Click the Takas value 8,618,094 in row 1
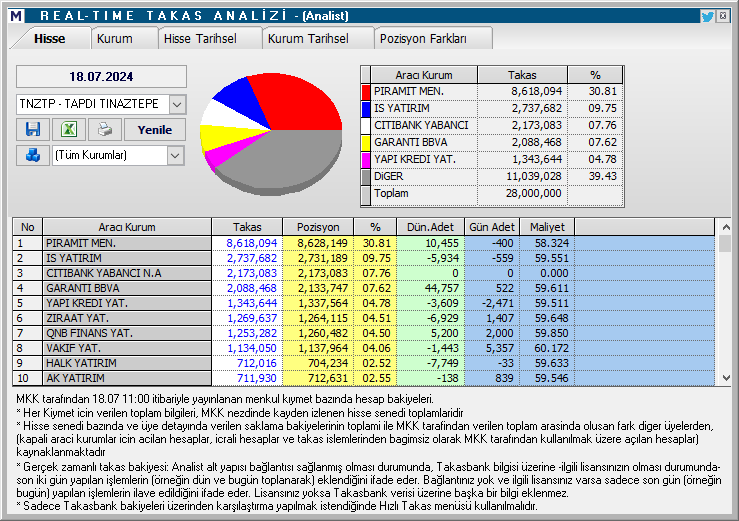The image size is (739, 521). tap(252, 243)
